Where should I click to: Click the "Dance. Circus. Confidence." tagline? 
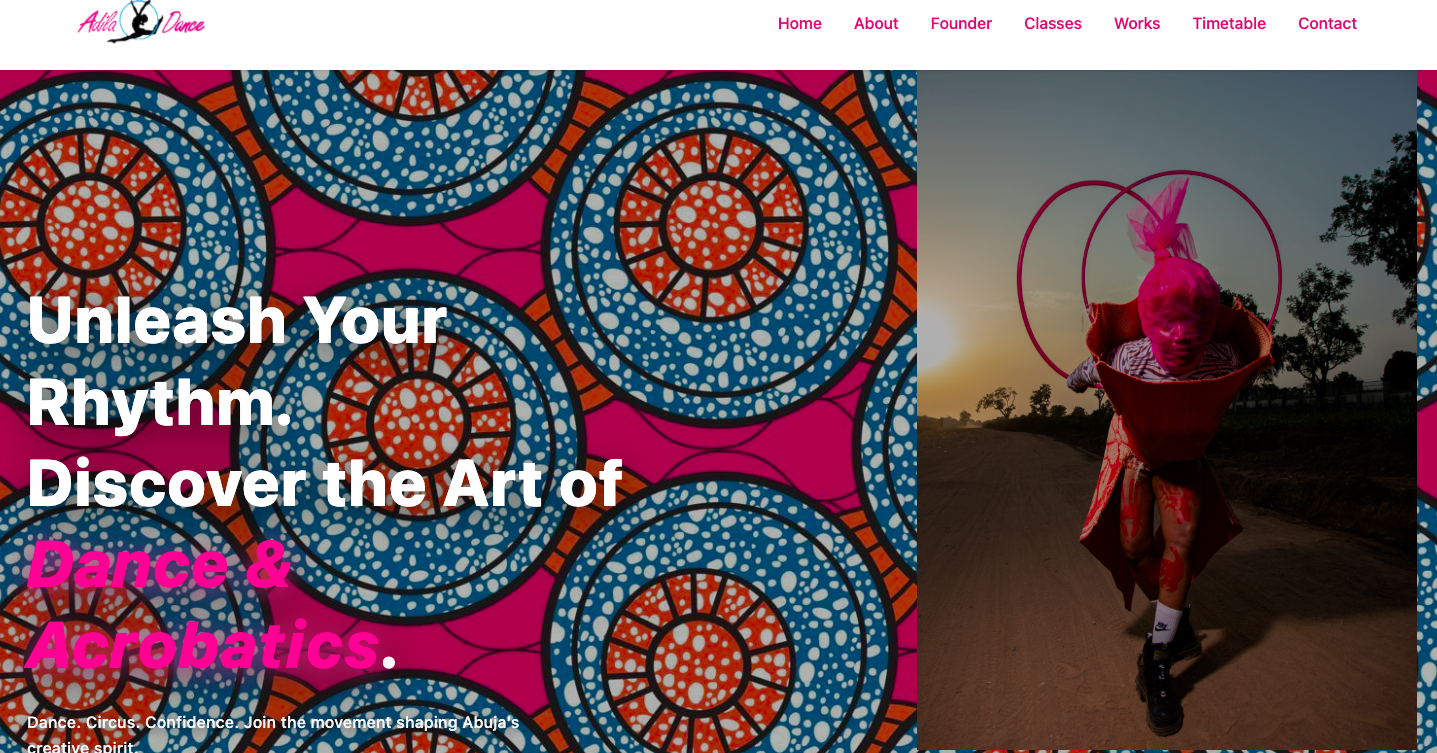[x=132, y=722]
